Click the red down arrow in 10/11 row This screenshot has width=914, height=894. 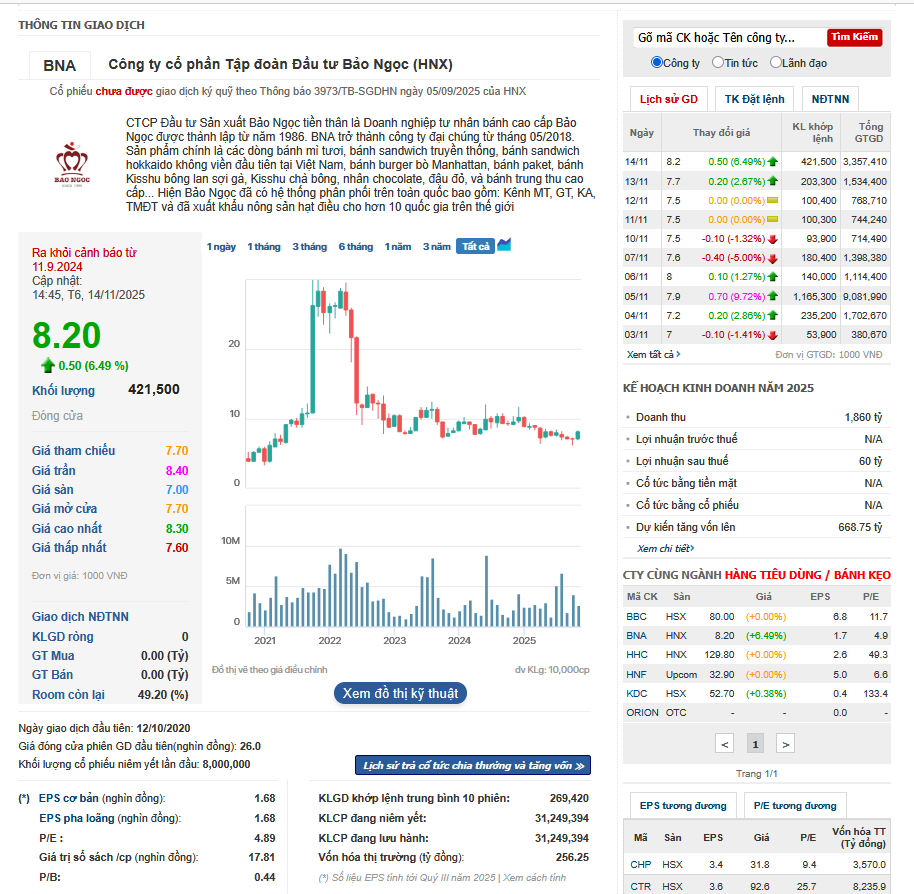click(x=772, y=239)
